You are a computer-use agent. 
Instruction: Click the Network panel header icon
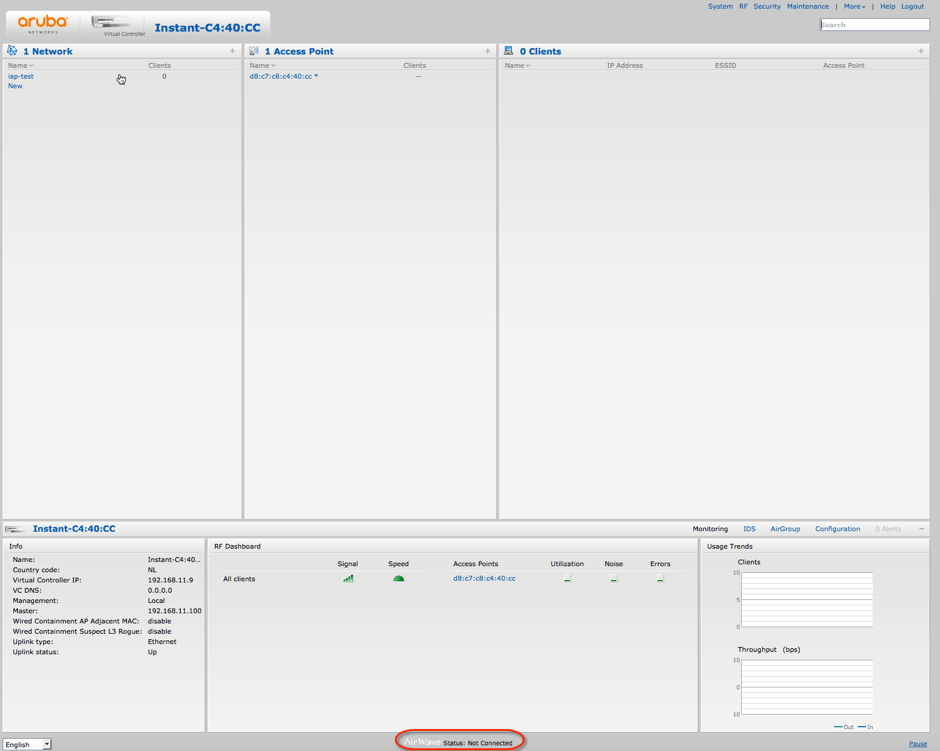pos(12,51)
